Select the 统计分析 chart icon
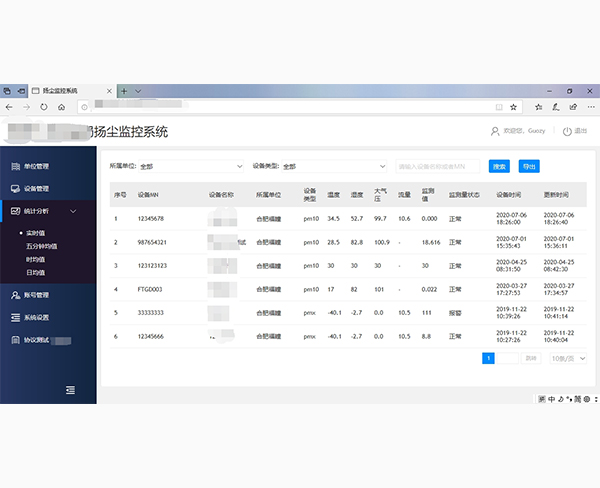Screen dimensions: 600x488 15,211
